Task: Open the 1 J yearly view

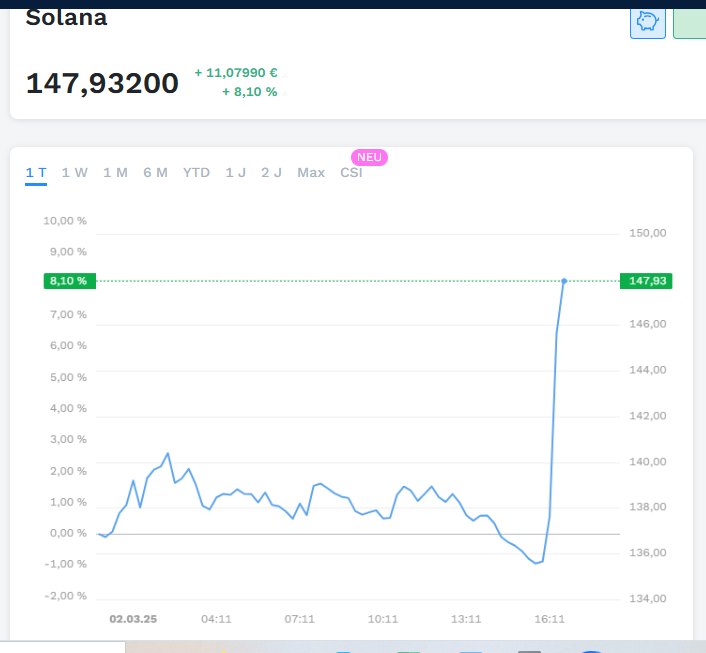Action: click(x=236, y=173)
